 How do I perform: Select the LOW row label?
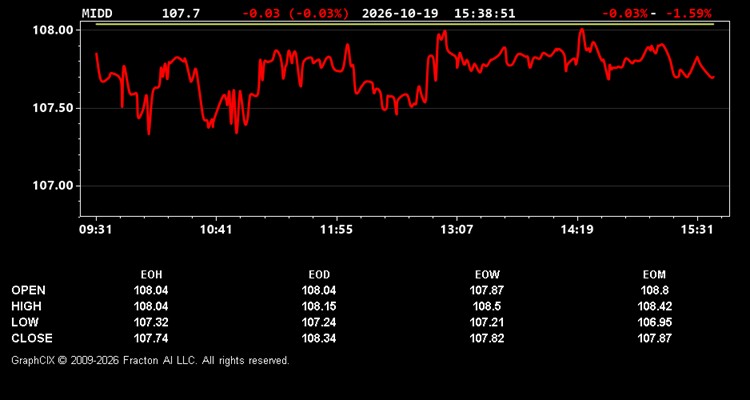click(x=25, y=322)
